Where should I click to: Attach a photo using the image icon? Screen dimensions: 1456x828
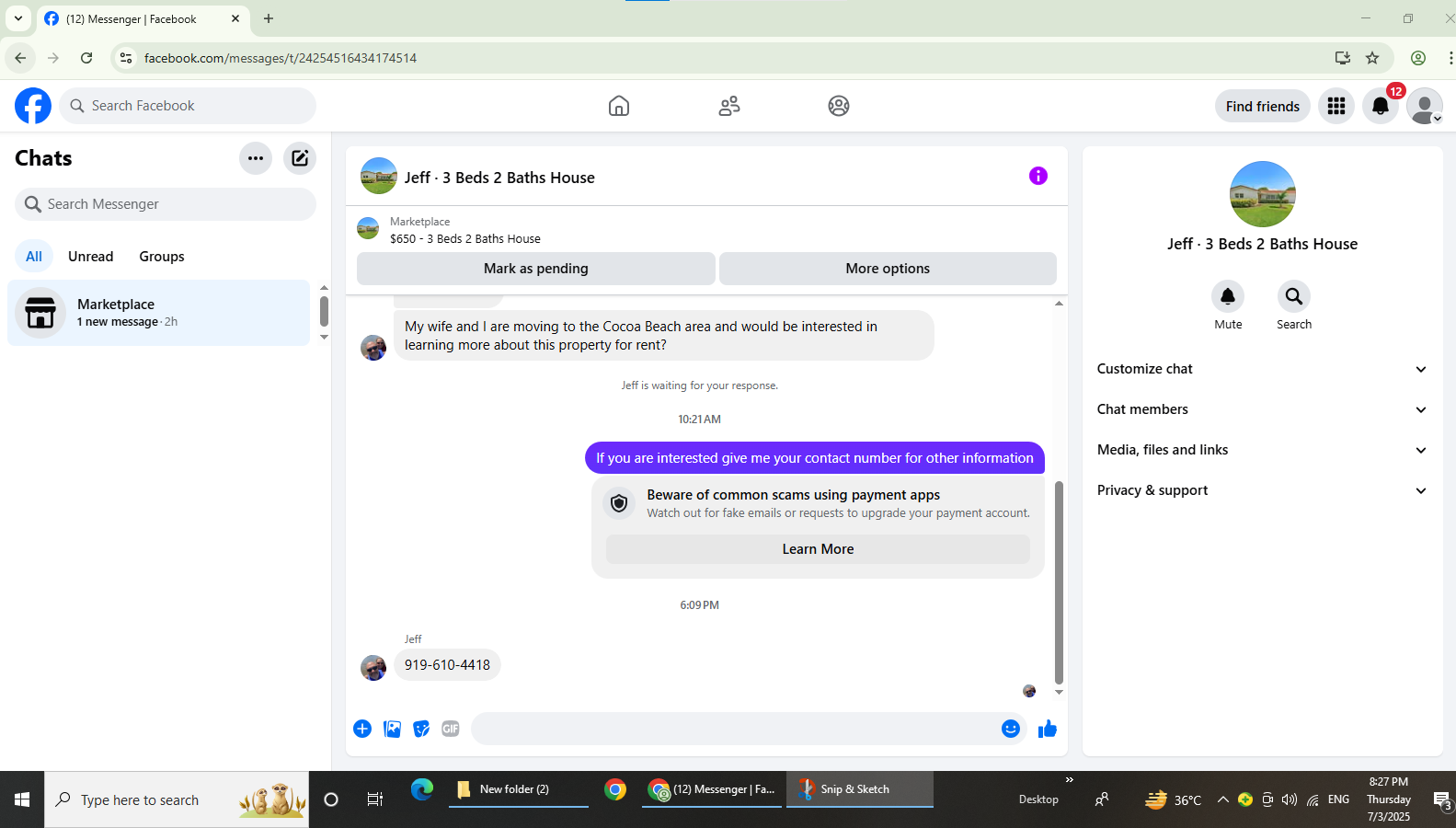tap(392, 729)
